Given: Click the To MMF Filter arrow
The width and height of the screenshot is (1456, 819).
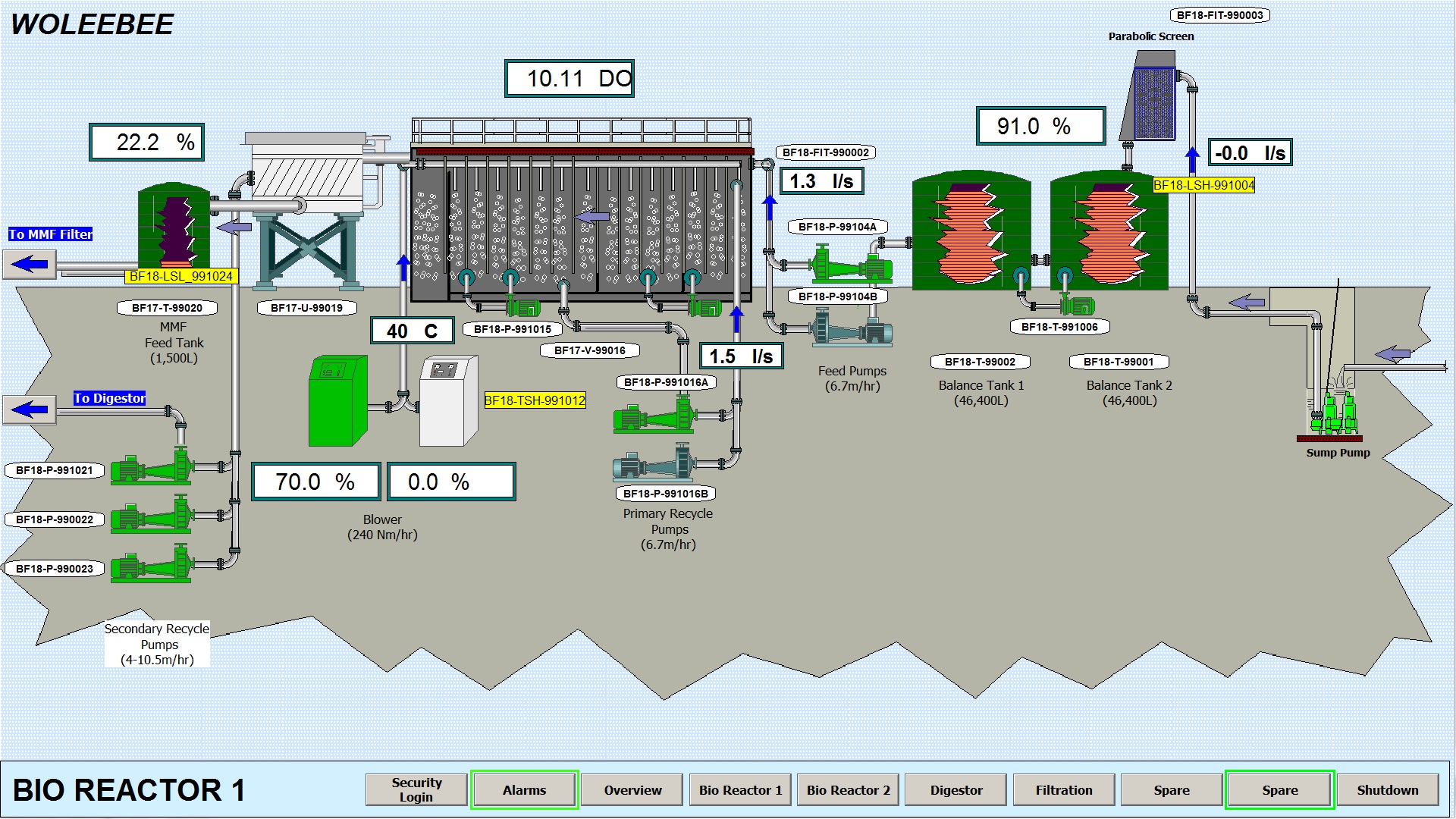Looking at the screenshot, I should coord(30,265).
